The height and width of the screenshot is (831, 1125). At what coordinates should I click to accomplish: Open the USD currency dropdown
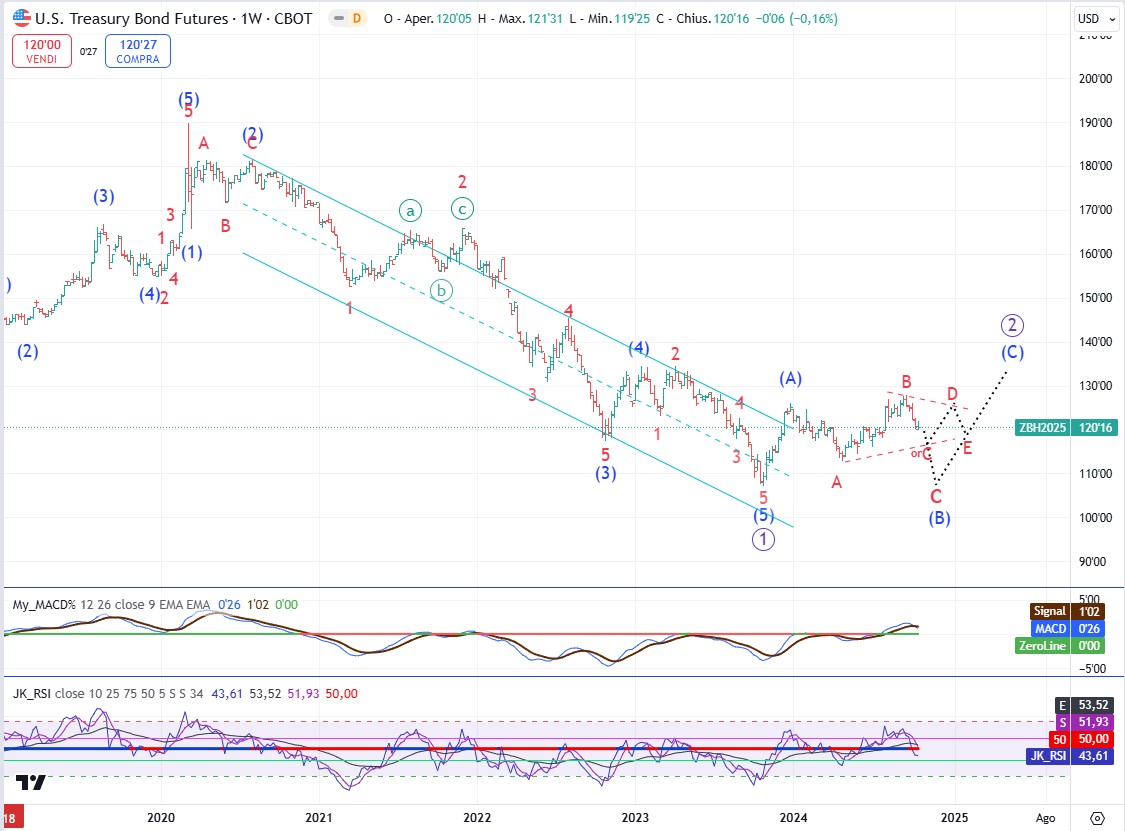(1097, 19)
